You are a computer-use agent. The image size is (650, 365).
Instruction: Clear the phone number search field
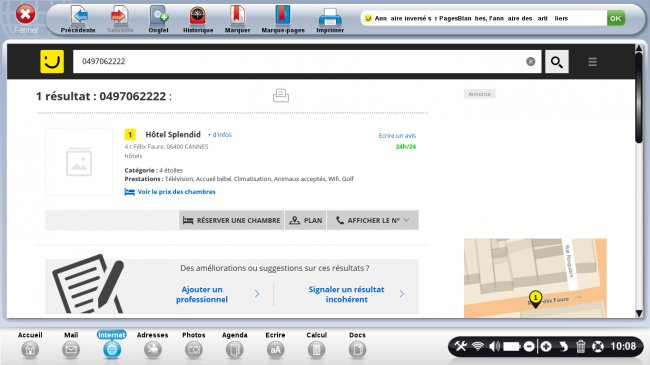tap(530, 62)
